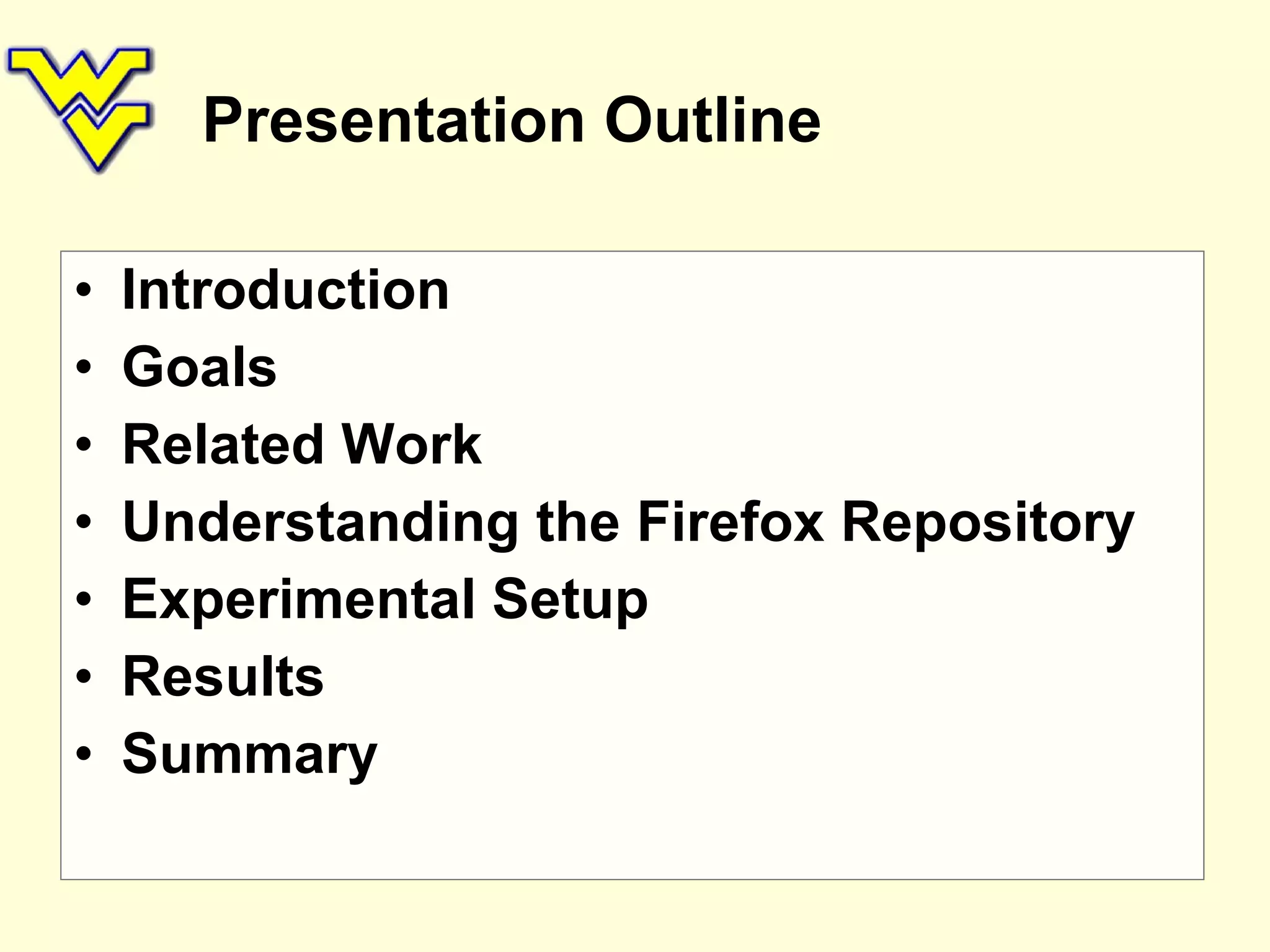Click the word Firefox in the outline

click(x=730, y=521)
